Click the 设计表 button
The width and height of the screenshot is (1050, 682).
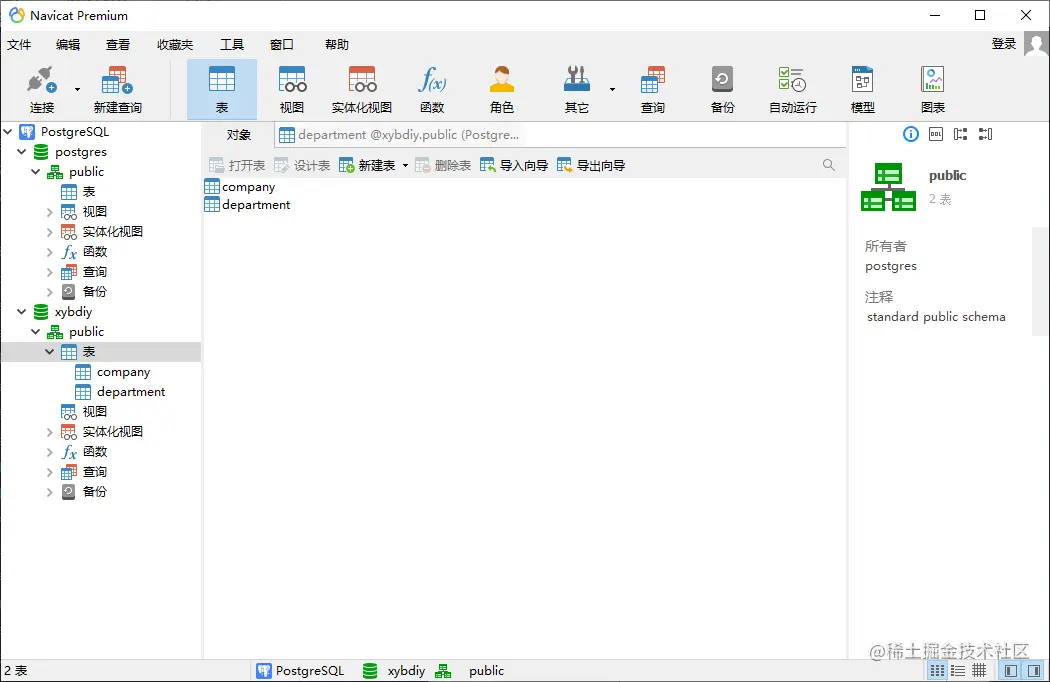303,165
